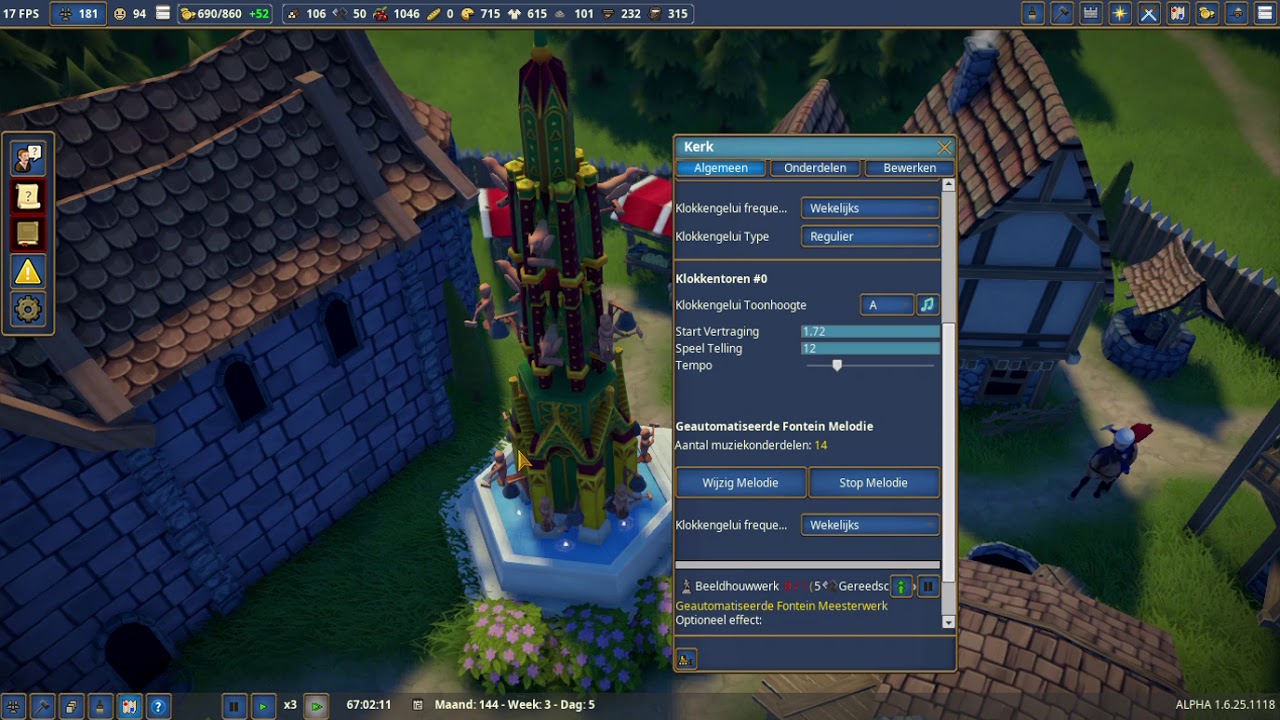Viewport: 1280px width, 720px height.
Task: Open the settings gear in left sidebar
Action: pyautogui.click(x=28, y=310)
